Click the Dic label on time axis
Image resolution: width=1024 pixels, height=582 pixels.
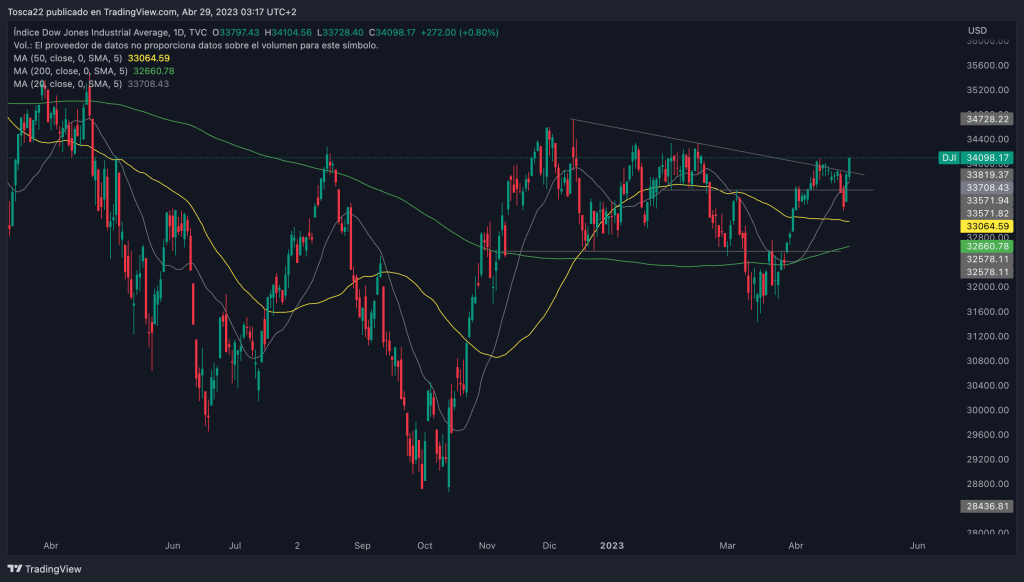pyautogui.click(x=549, y=546)
